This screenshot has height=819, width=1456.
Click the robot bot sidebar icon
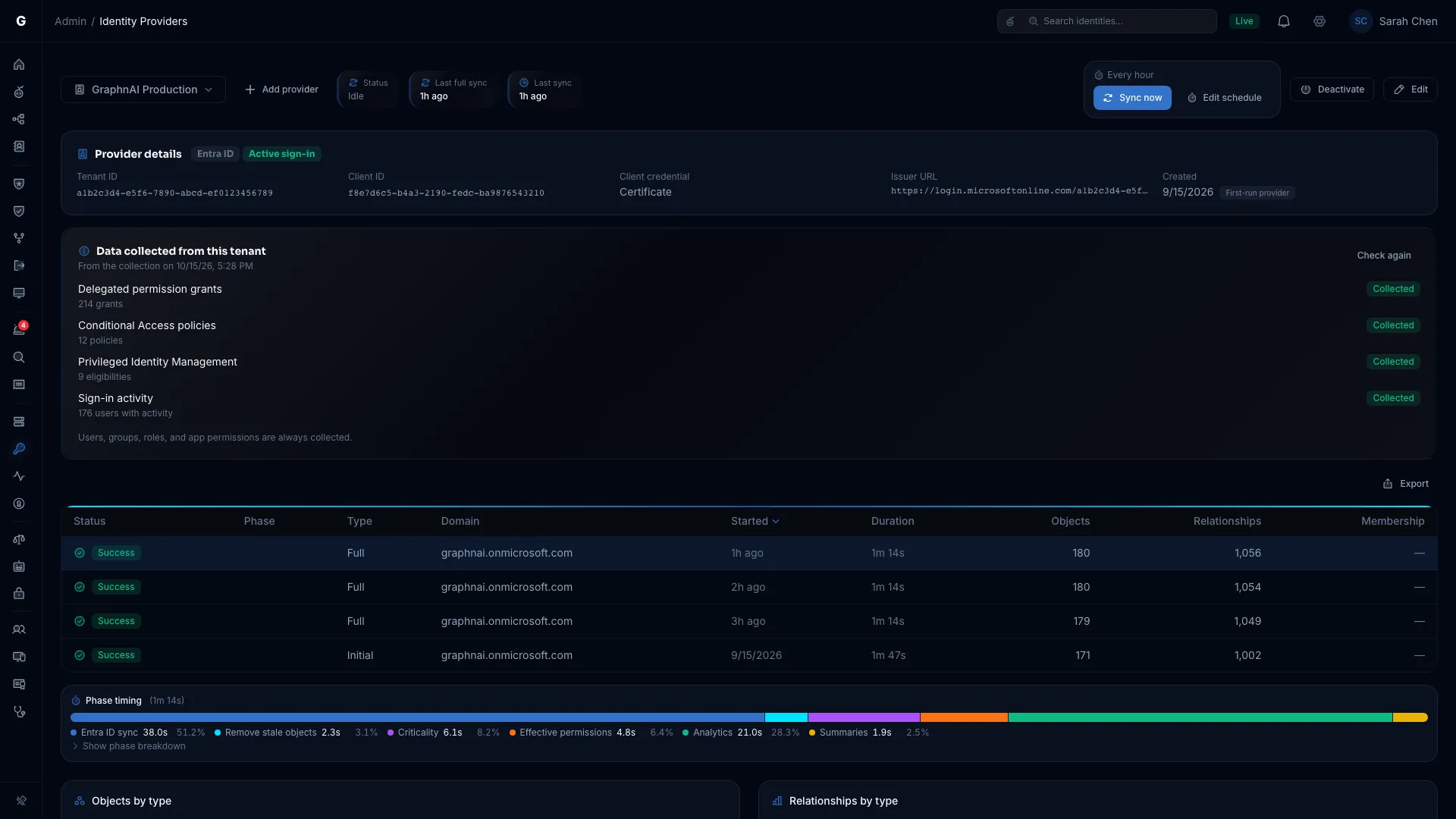pyautogui.click(x=19, y=566)
